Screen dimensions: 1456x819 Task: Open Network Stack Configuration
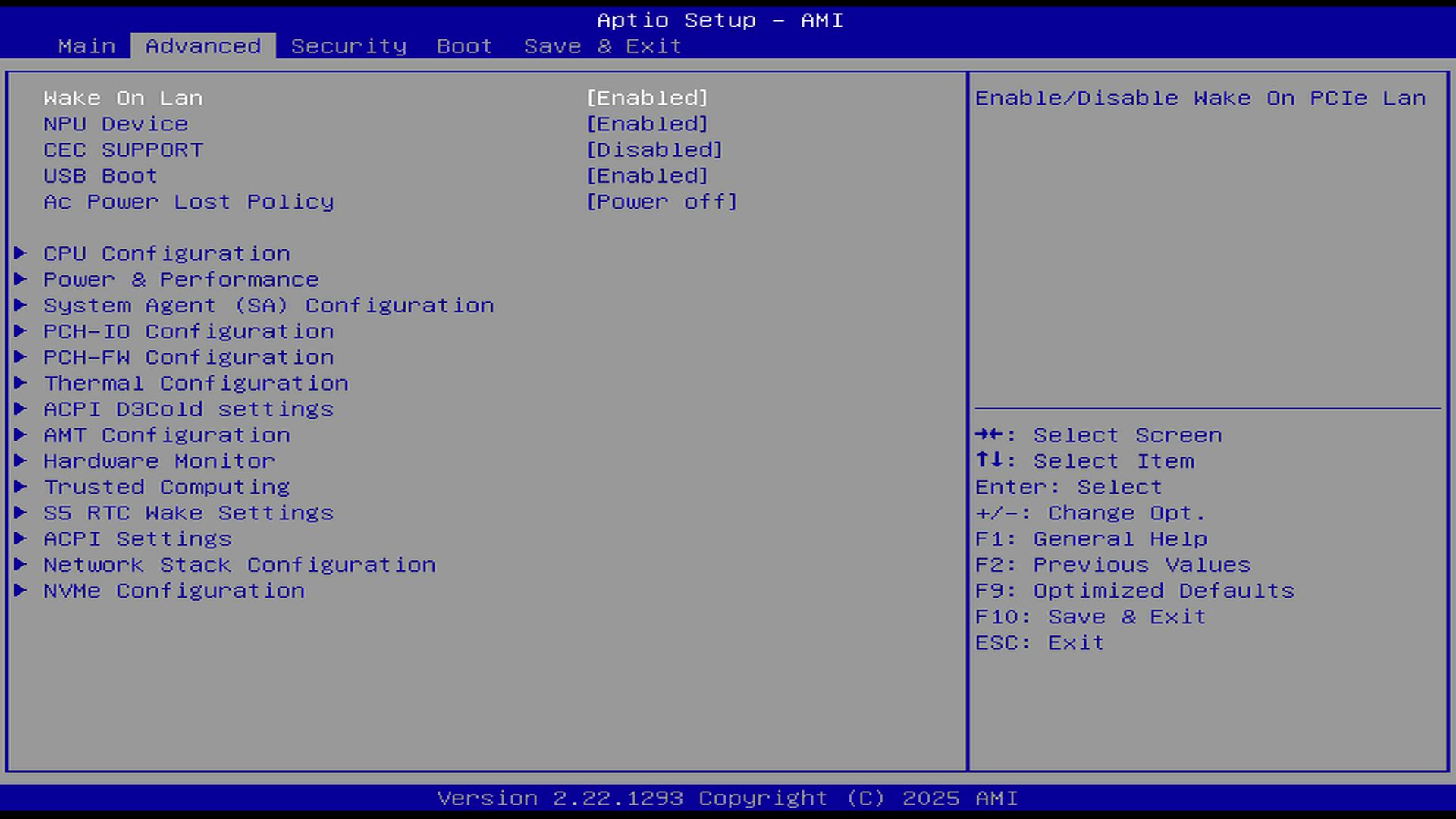tap(240, 564)
